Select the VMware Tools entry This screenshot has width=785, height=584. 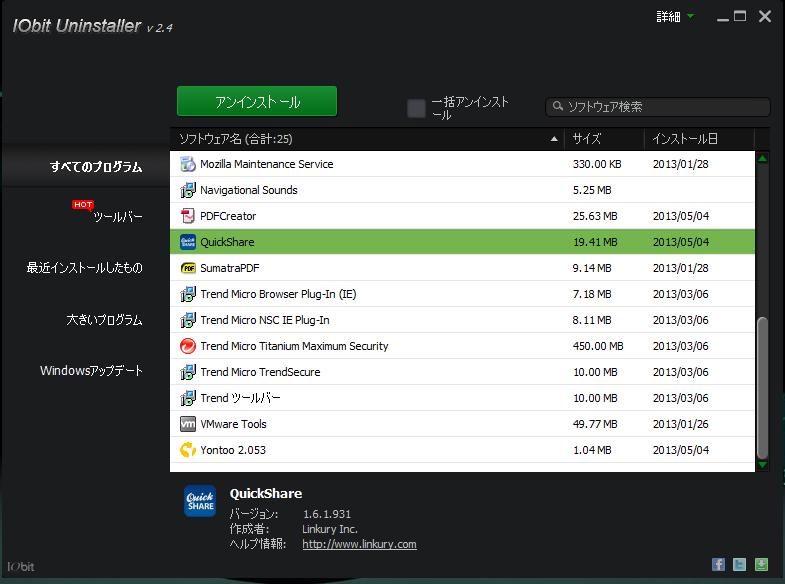click(462, 424)
